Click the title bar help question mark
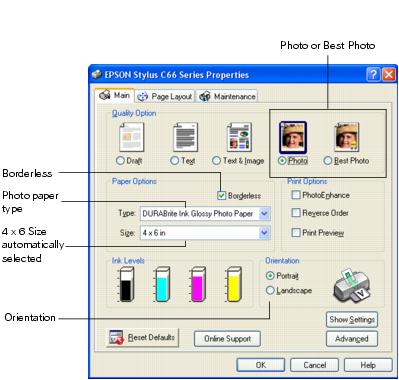The image size is (399, 380). pyautogui.click(x=373, y=75)
